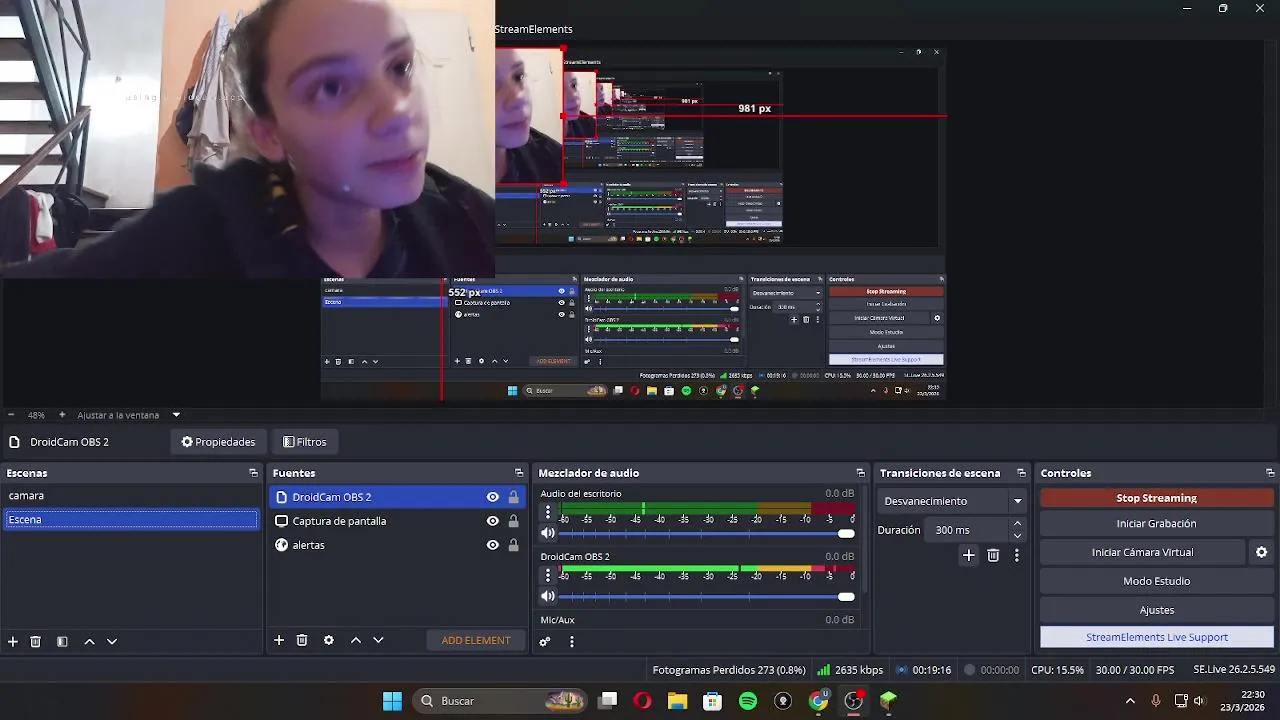Click Stop Streaming

[1156, 498]
